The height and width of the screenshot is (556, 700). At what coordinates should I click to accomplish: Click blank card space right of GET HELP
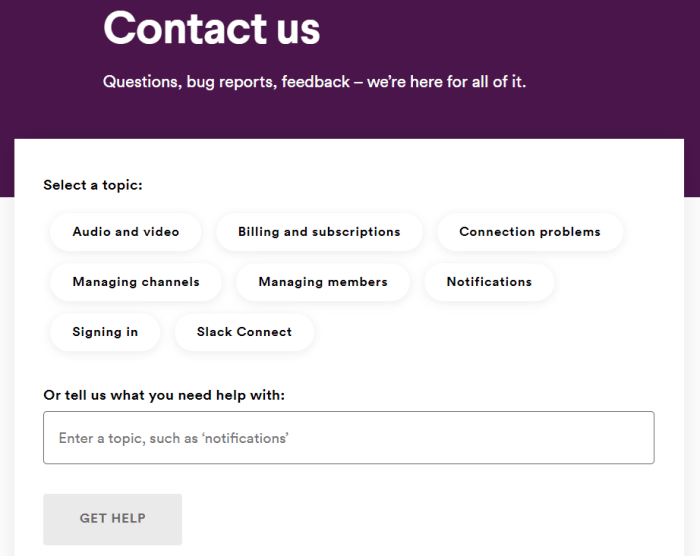[420, 518]
